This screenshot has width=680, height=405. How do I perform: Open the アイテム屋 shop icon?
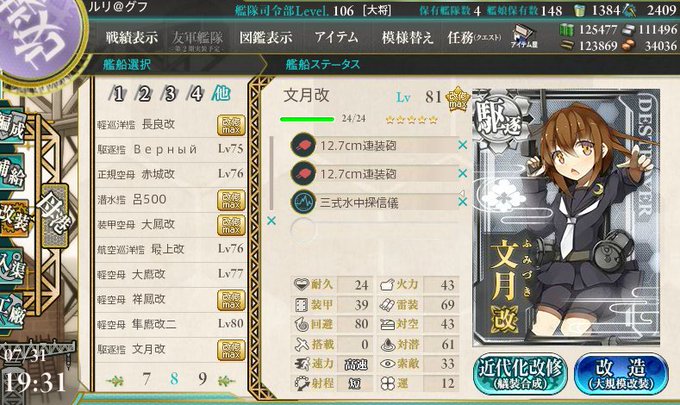(x=524, y=36)
